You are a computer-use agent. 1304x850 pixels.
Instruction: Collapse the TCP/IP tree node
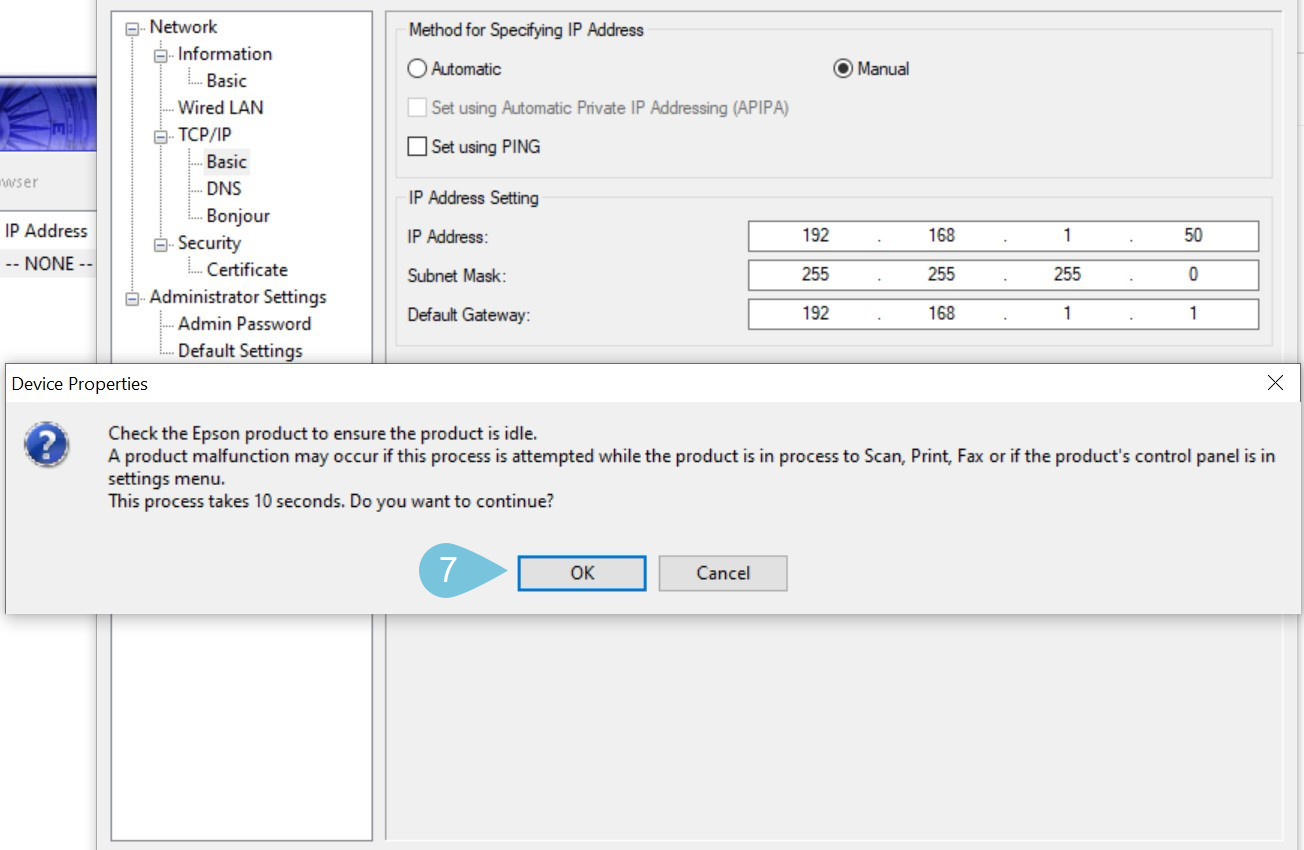160,137
